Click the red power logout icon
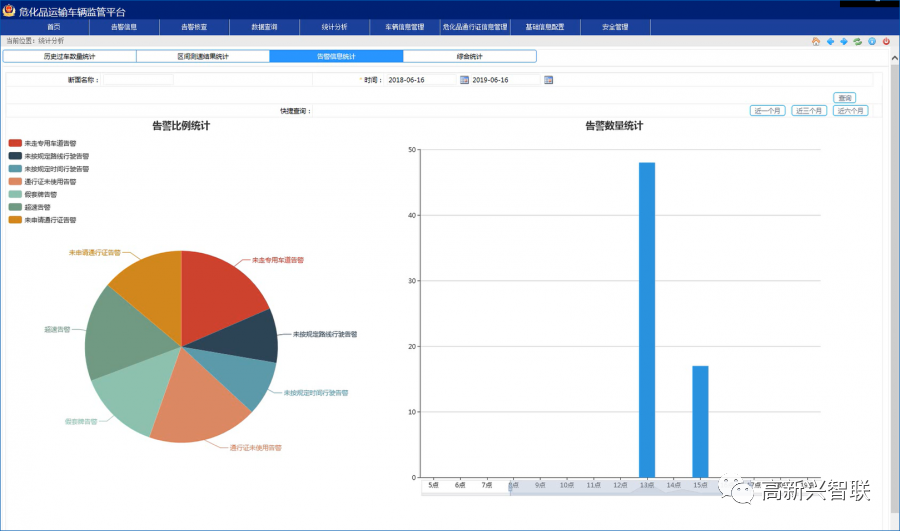900x531 pixels. pos(886,42)
